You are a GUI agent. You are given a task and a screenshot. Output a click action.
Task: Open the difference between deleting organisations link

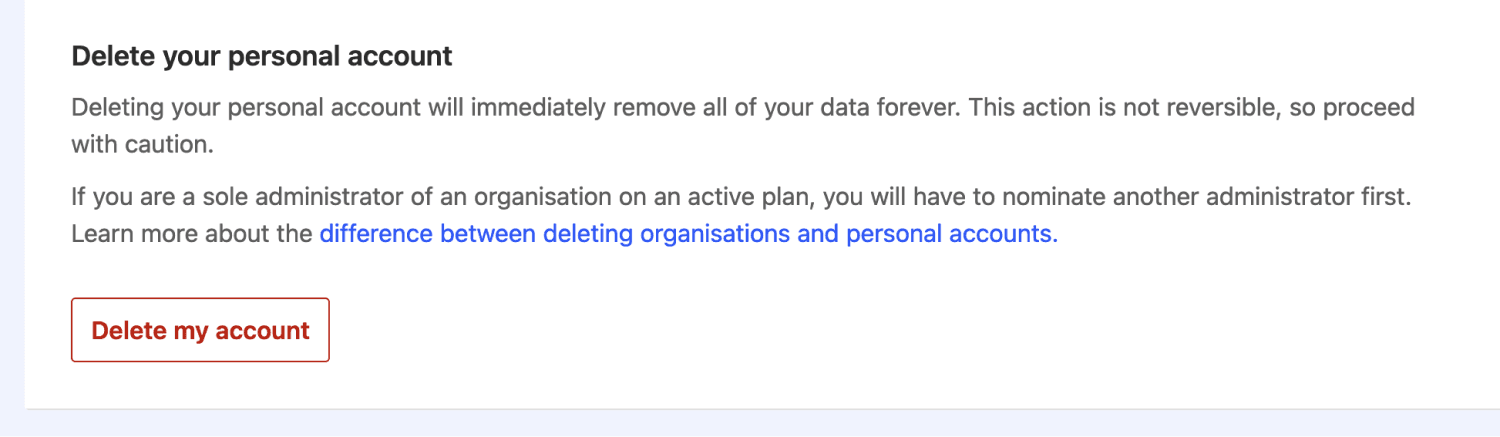coord(688,235)
